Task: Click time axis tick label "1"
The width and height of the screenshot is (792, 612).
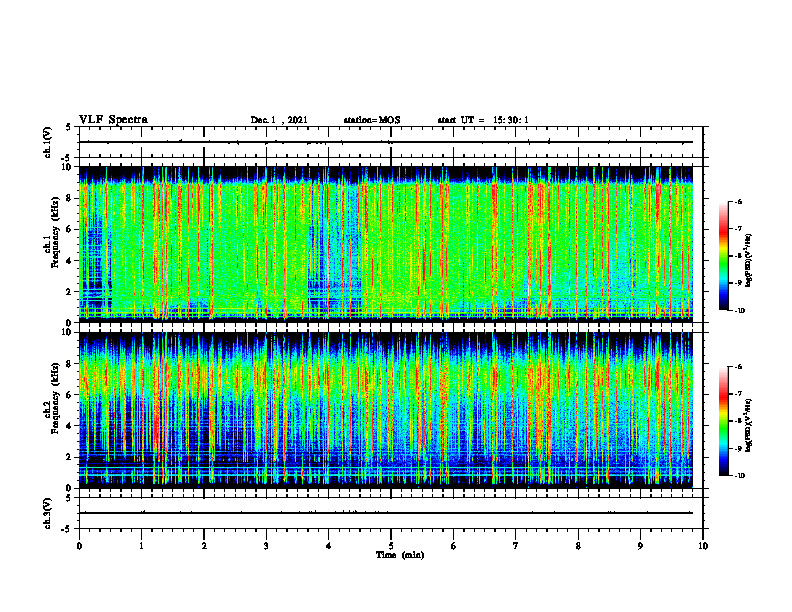Action: coord(141,546)
